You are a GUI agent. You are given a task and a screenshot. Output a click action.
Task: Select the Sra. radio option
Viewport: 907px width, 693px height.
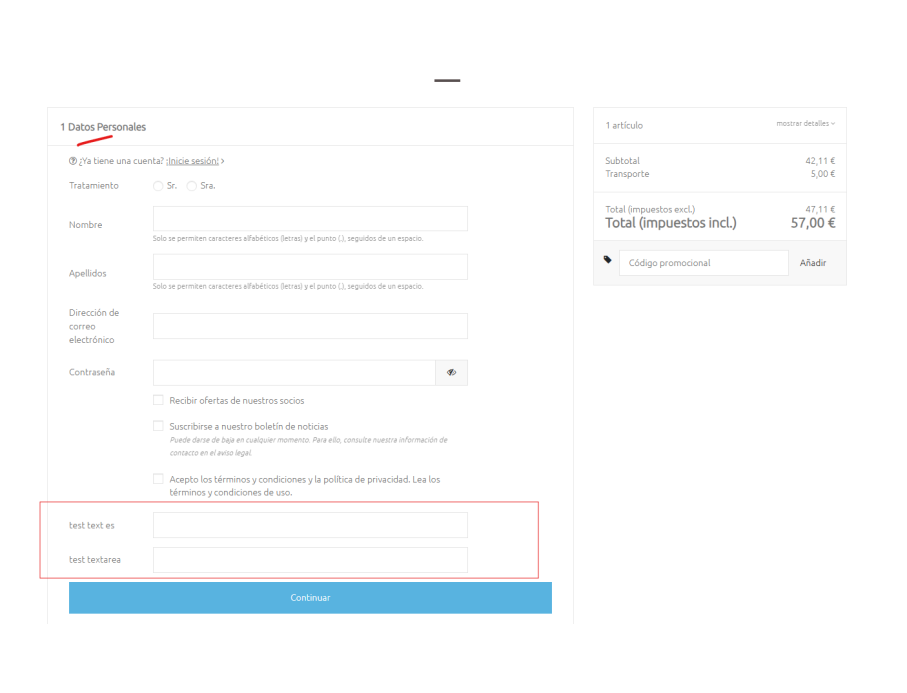click(191, 186)
